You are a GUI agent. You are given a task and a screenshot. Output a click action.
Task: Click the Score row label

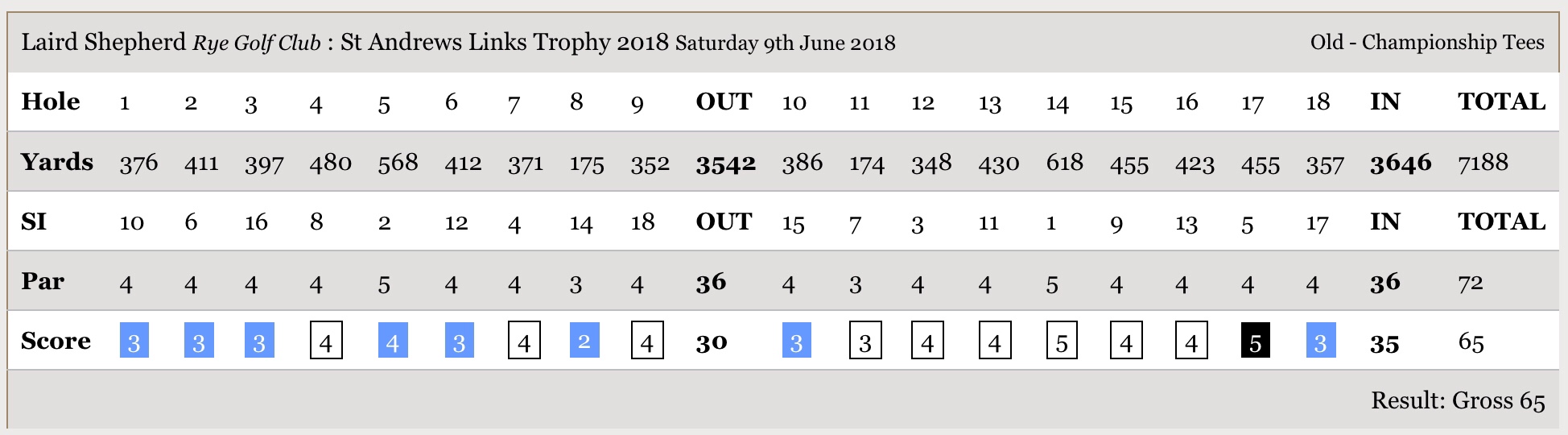click(x=56, y=341)
